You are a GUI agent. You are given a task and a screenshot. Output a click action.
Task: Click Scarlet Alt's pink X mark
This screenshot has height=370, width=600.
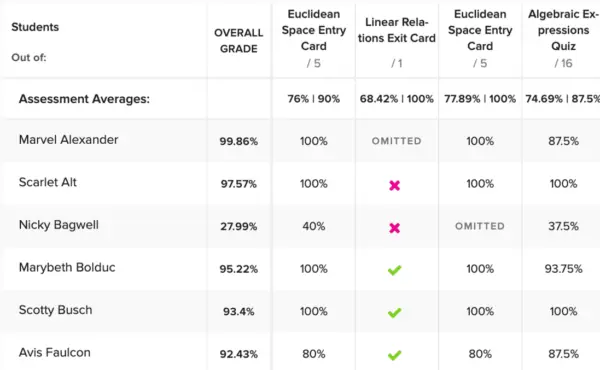point(395,186)
